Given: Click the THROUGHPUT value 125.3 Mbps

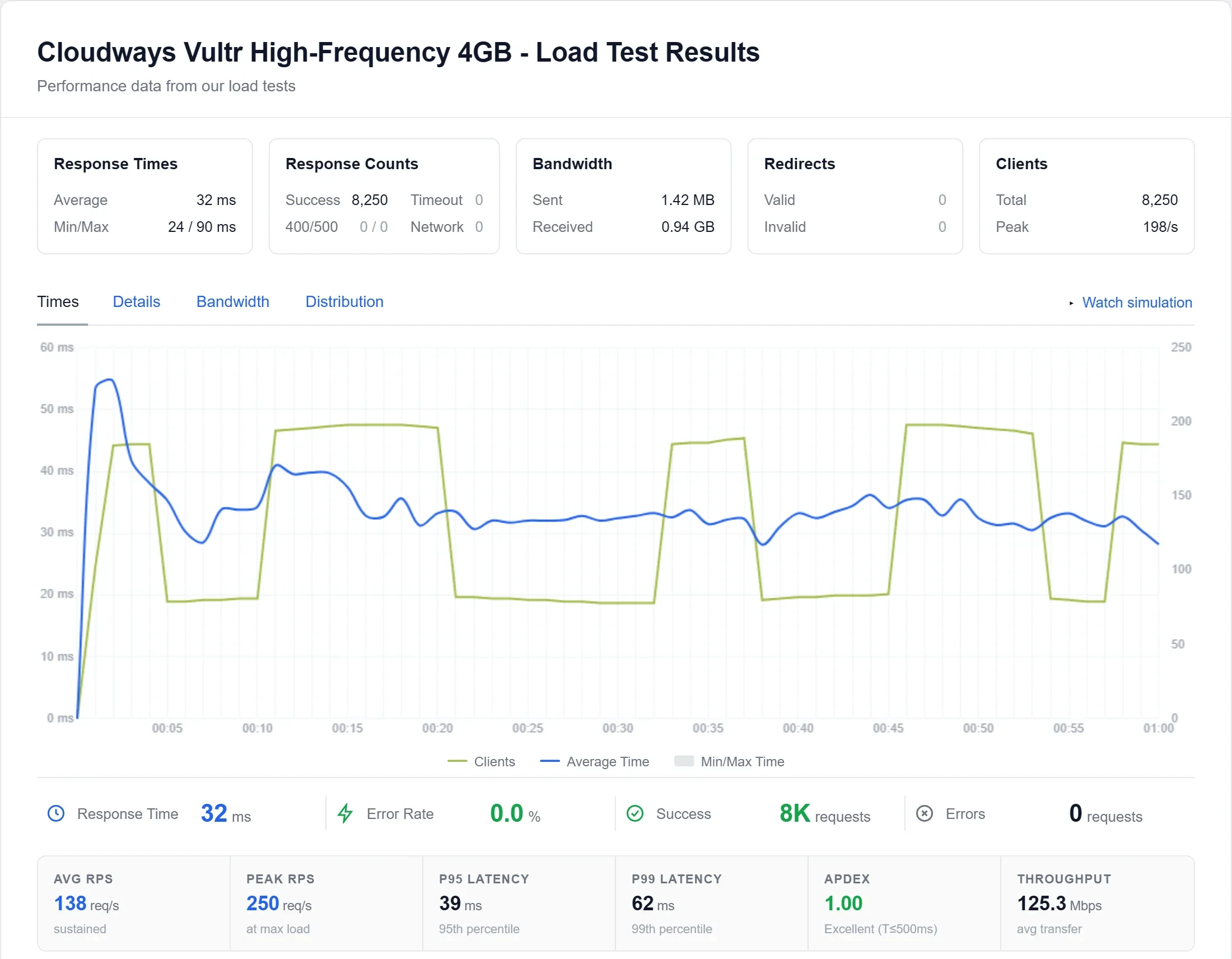Looking at the screenshot, I should point(1060,904).
